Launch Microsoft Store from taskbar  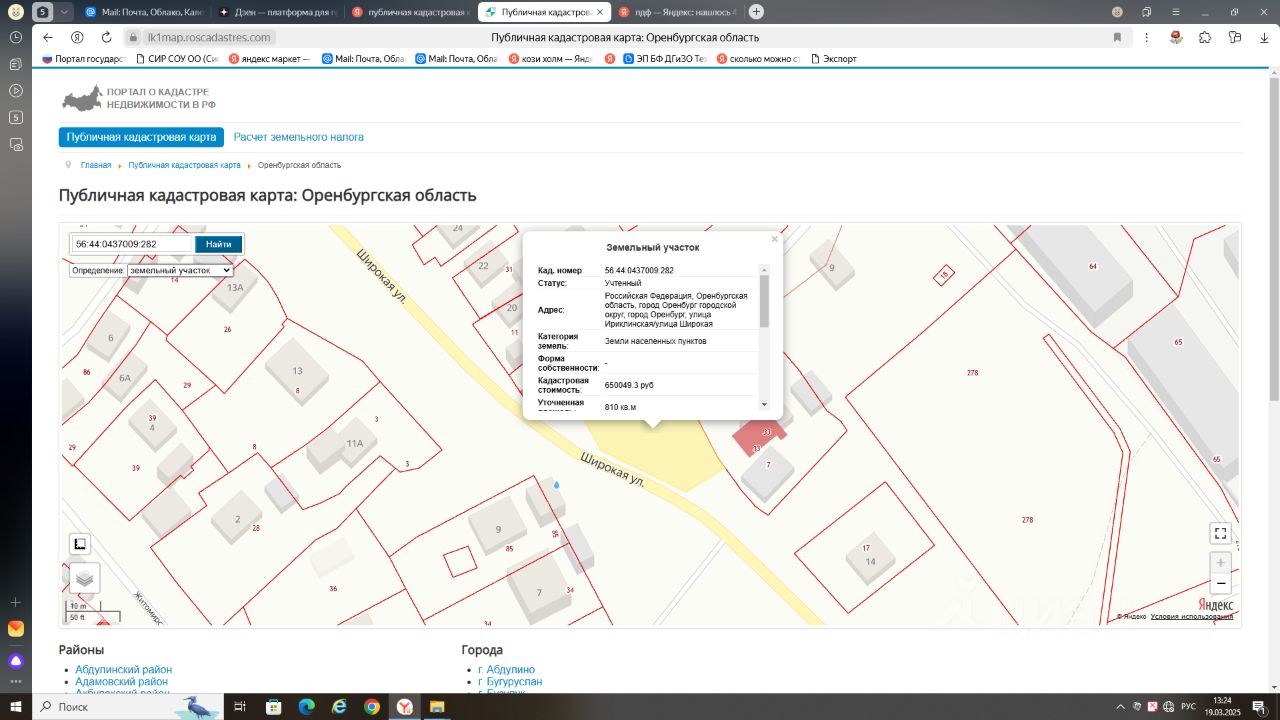[273, 707]
